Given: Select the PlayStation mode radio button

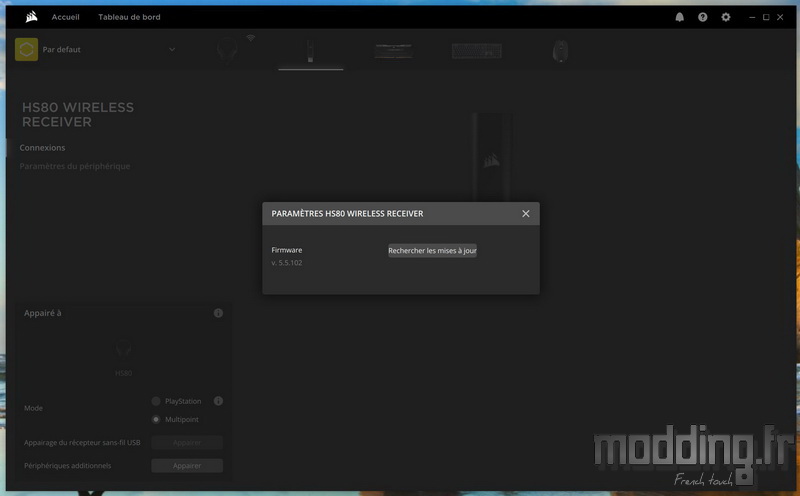Looking at the screenshot, I should click(x=156, y=401).
